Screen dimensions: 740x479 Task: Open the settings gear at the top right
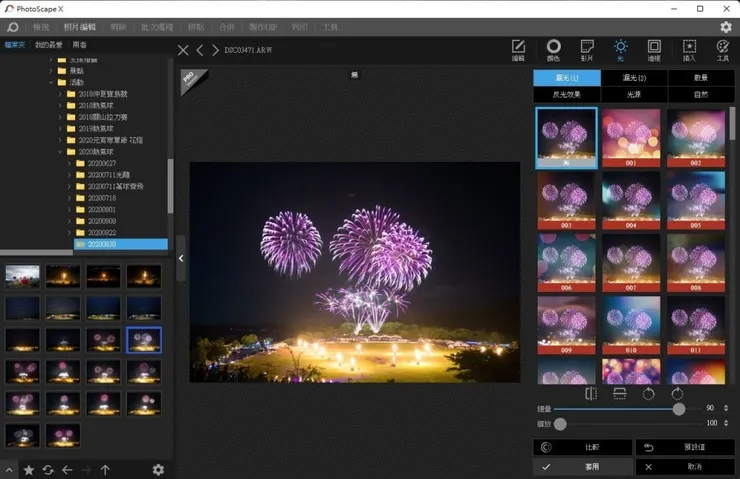[x=726, y=27]
